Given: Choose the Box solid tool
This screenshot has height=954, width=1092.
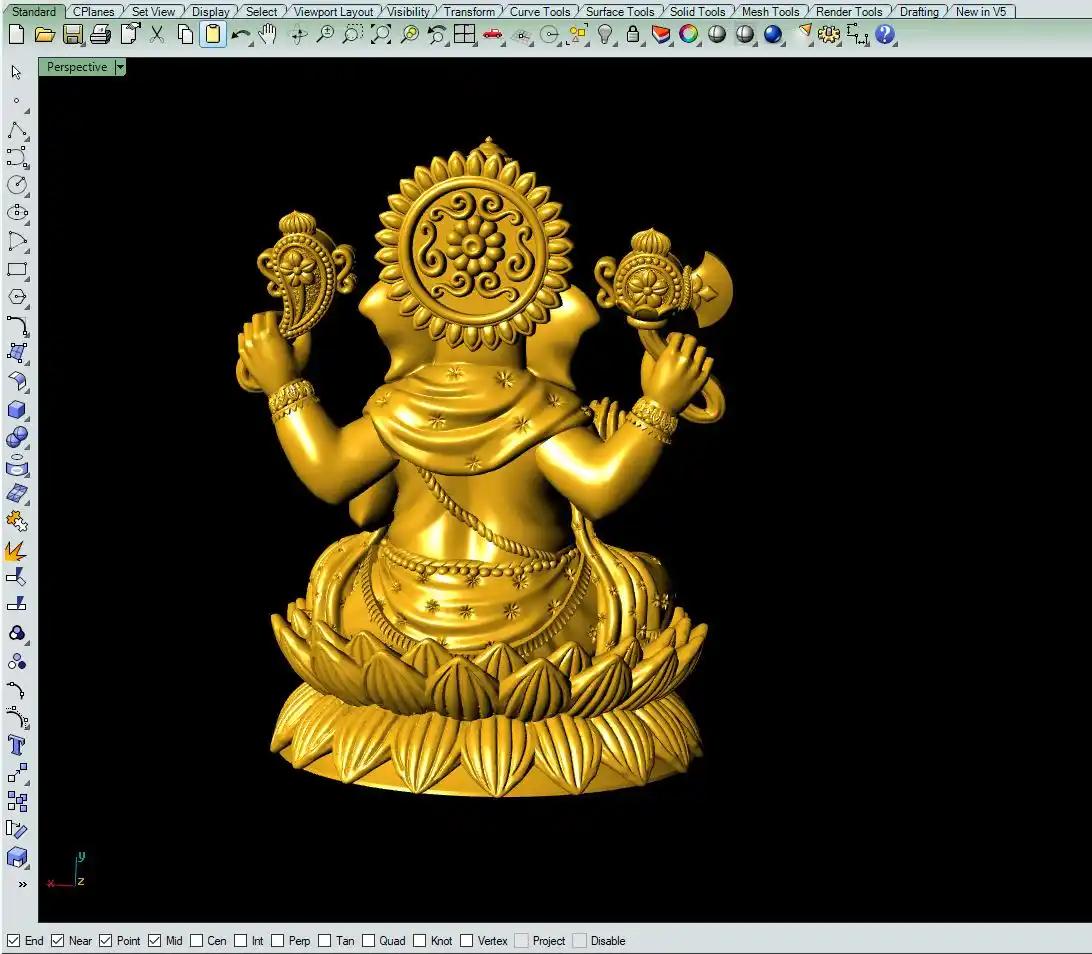Looking at the screenshot, I should 17,410.
